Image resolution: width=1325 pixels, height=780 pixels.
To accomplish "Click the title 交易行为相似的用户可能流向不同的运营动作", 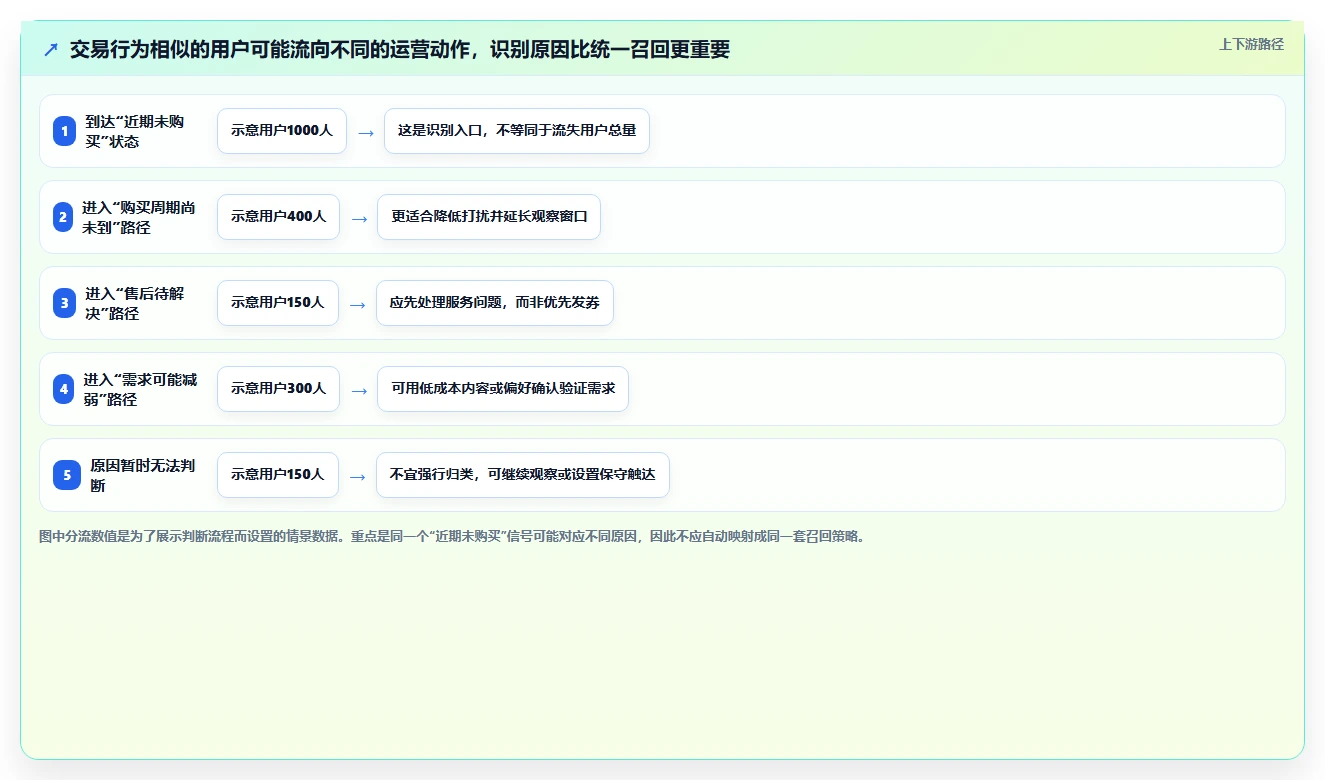I will click(400, 49).
